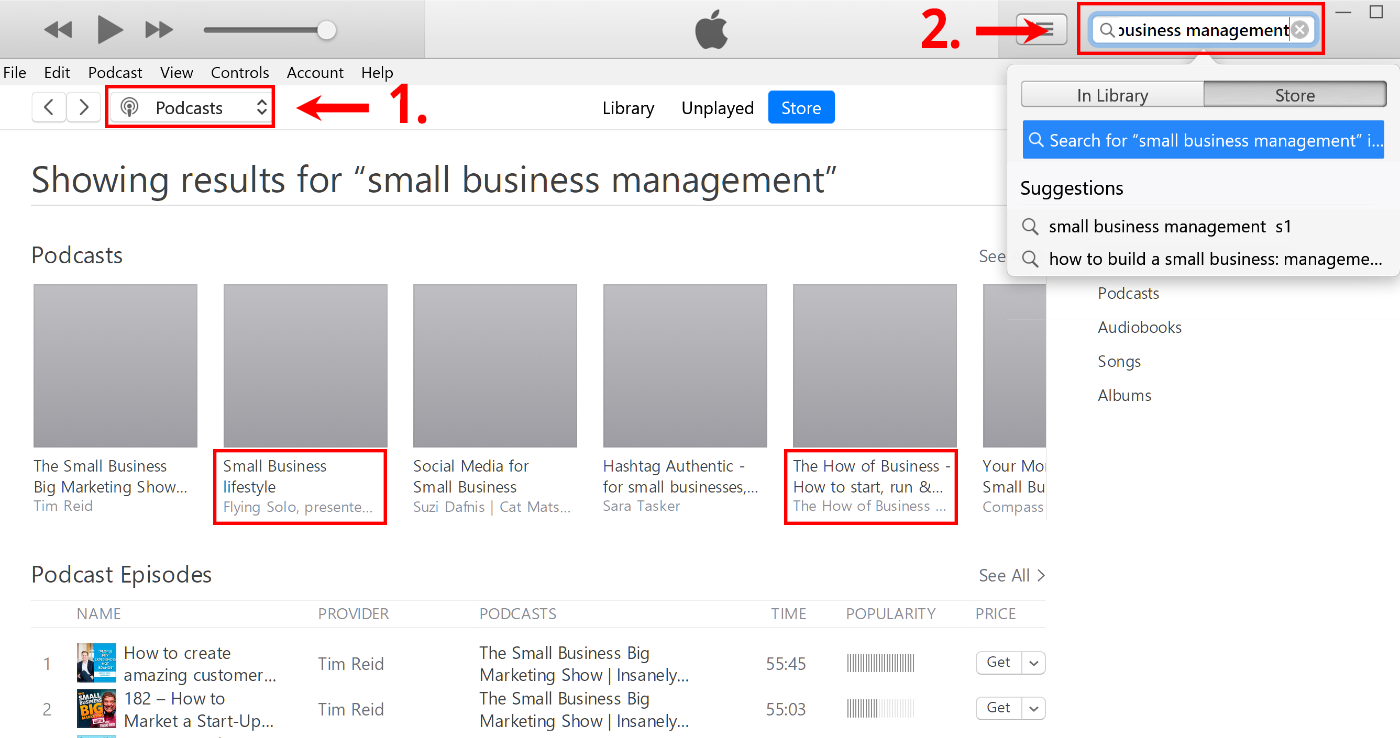Click the fast forward next button

coord(159,30)
